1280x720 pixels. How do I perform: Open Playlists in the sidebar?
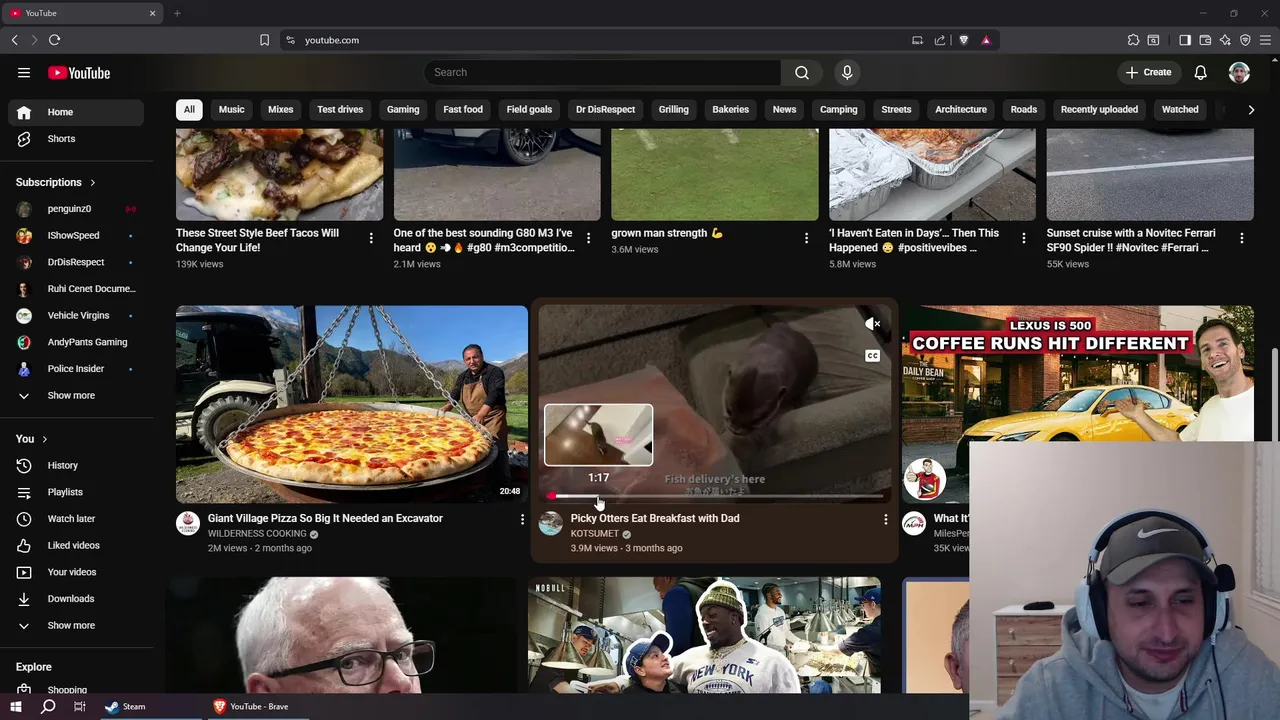76,492
